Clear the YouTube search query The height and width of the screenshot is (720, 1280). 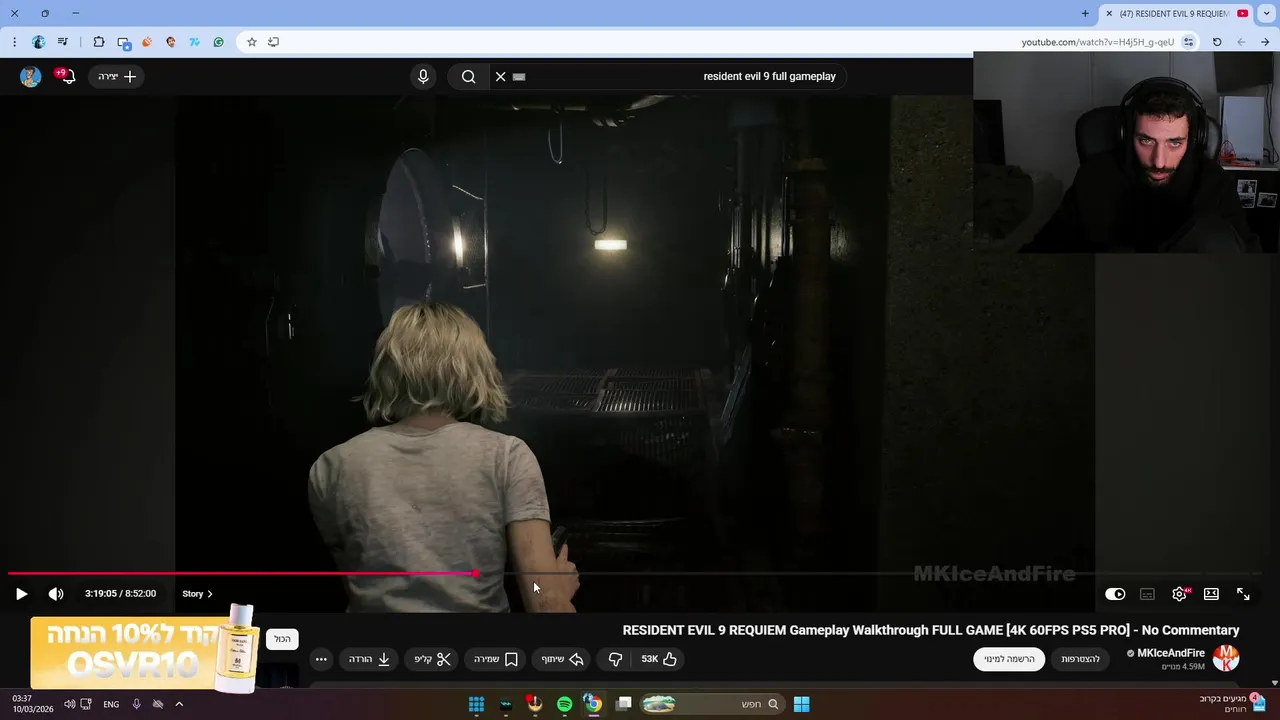tap(501, 76)
